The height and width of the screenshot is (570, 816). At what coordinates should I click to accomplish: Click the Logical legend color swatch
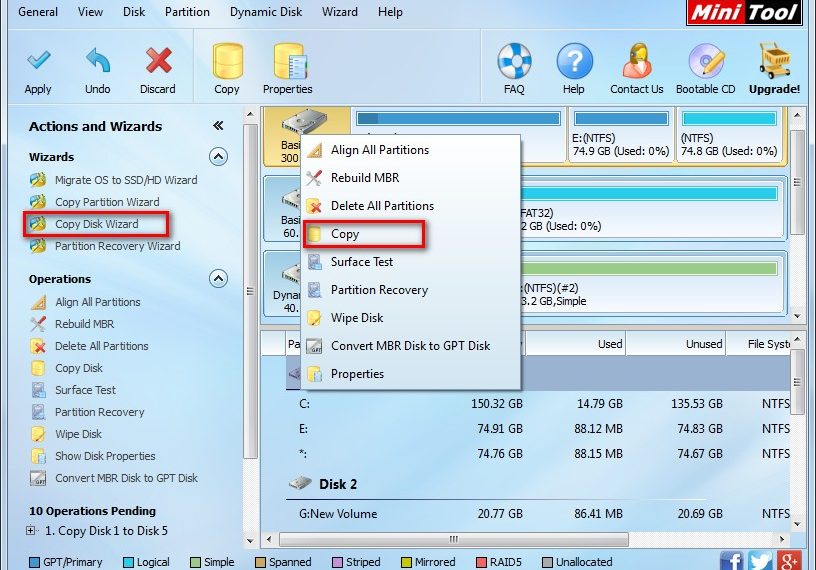(x=128, y=562)
